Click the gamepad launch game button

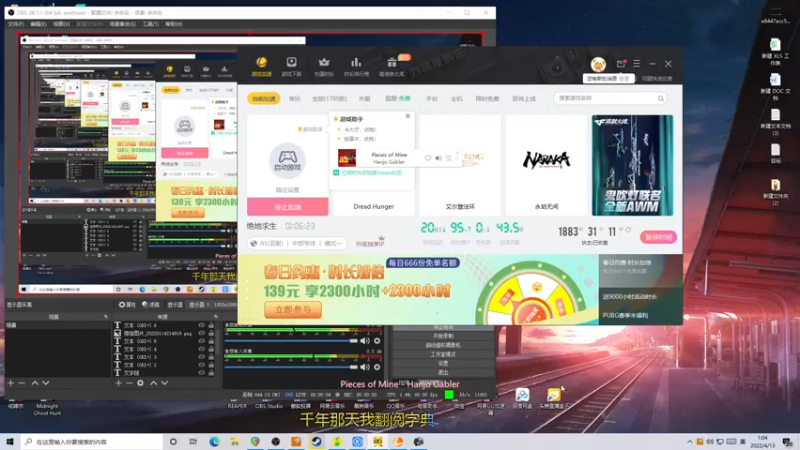tap(287, 161)
